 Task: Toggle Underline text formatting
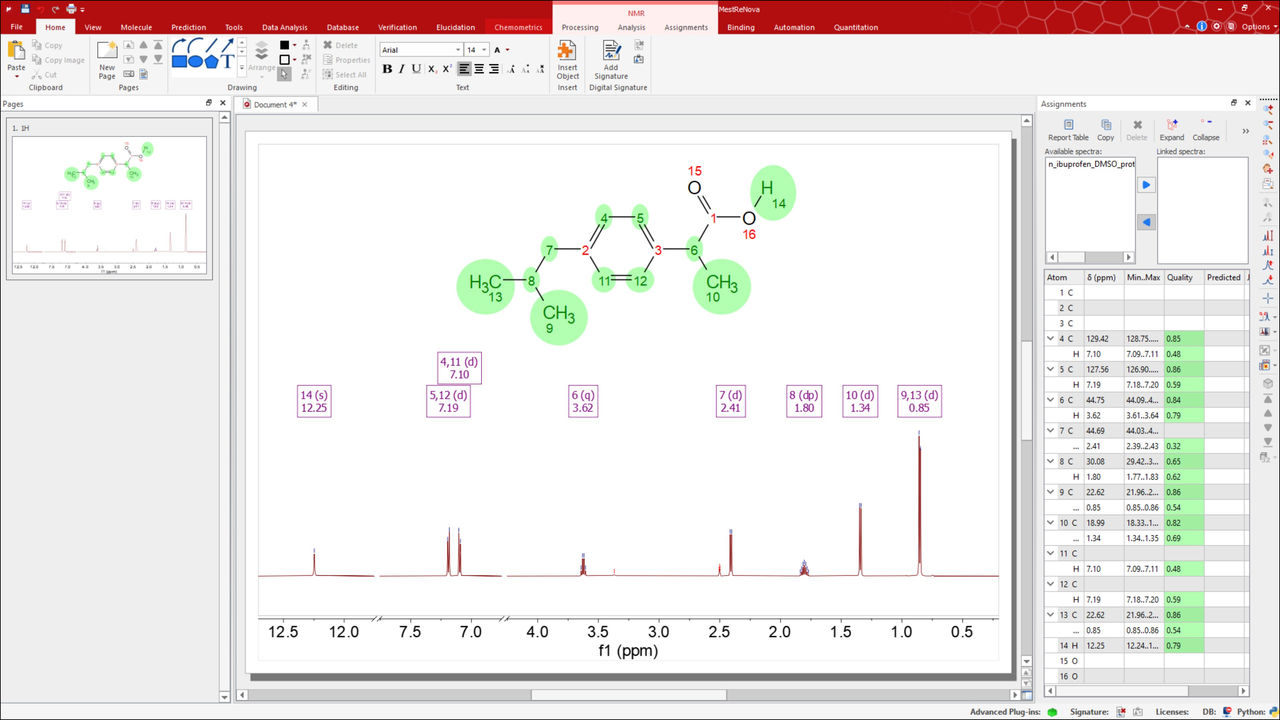(417, 69)
